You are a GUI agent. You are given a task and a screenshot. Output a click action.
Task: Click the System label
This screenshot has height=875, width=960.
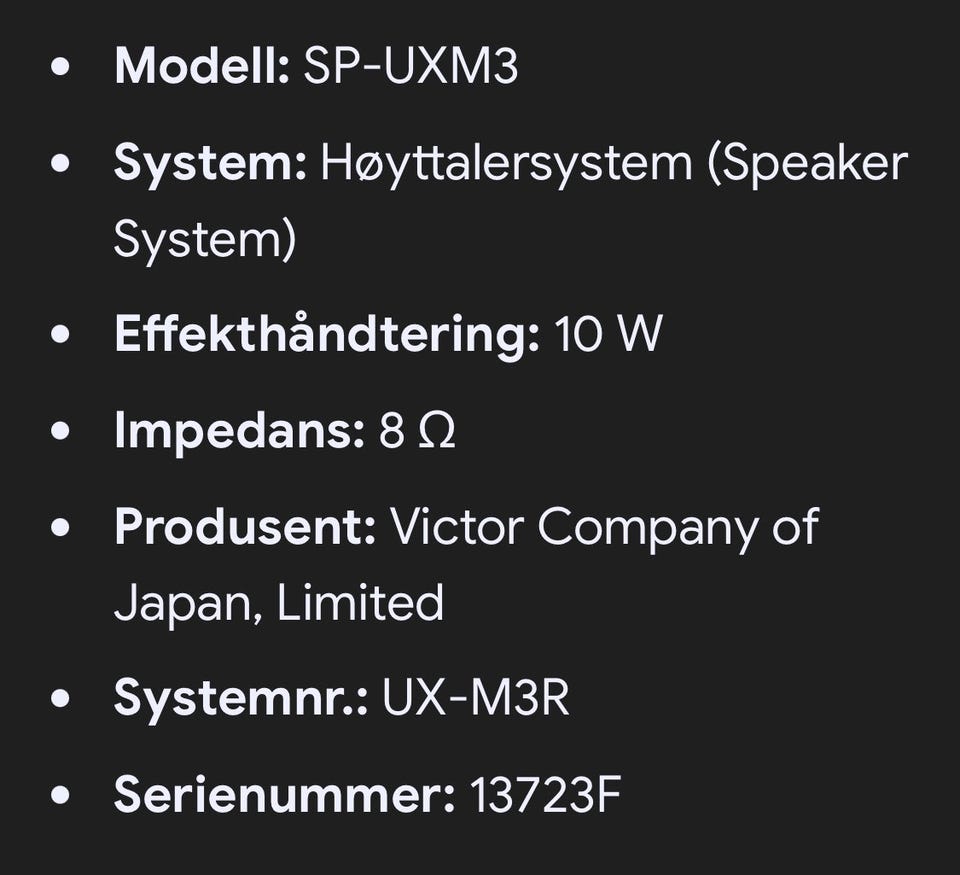[x=210, y=164]
